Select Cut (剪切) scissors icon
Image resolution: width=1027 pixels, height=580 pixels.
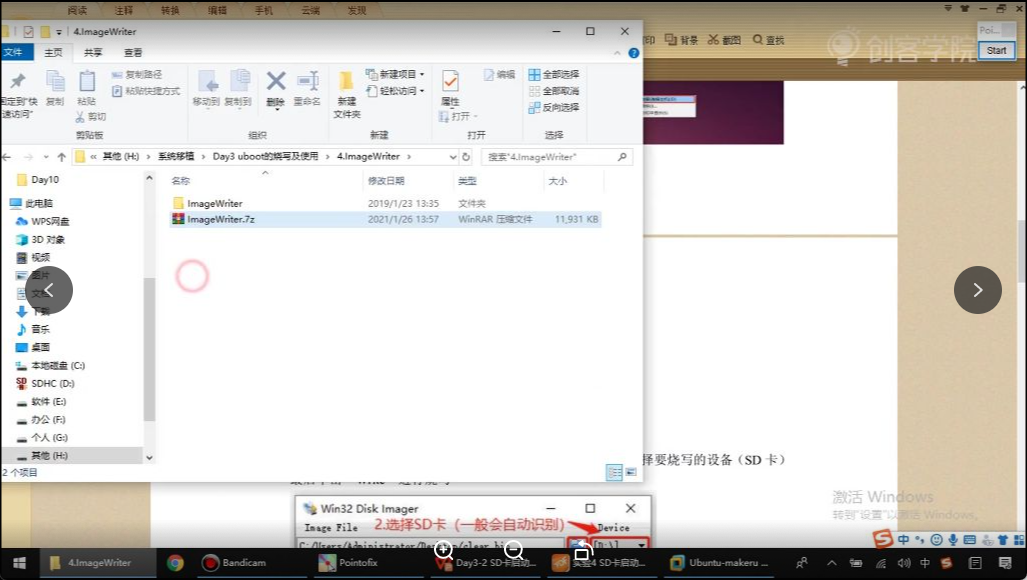point(90,117)
